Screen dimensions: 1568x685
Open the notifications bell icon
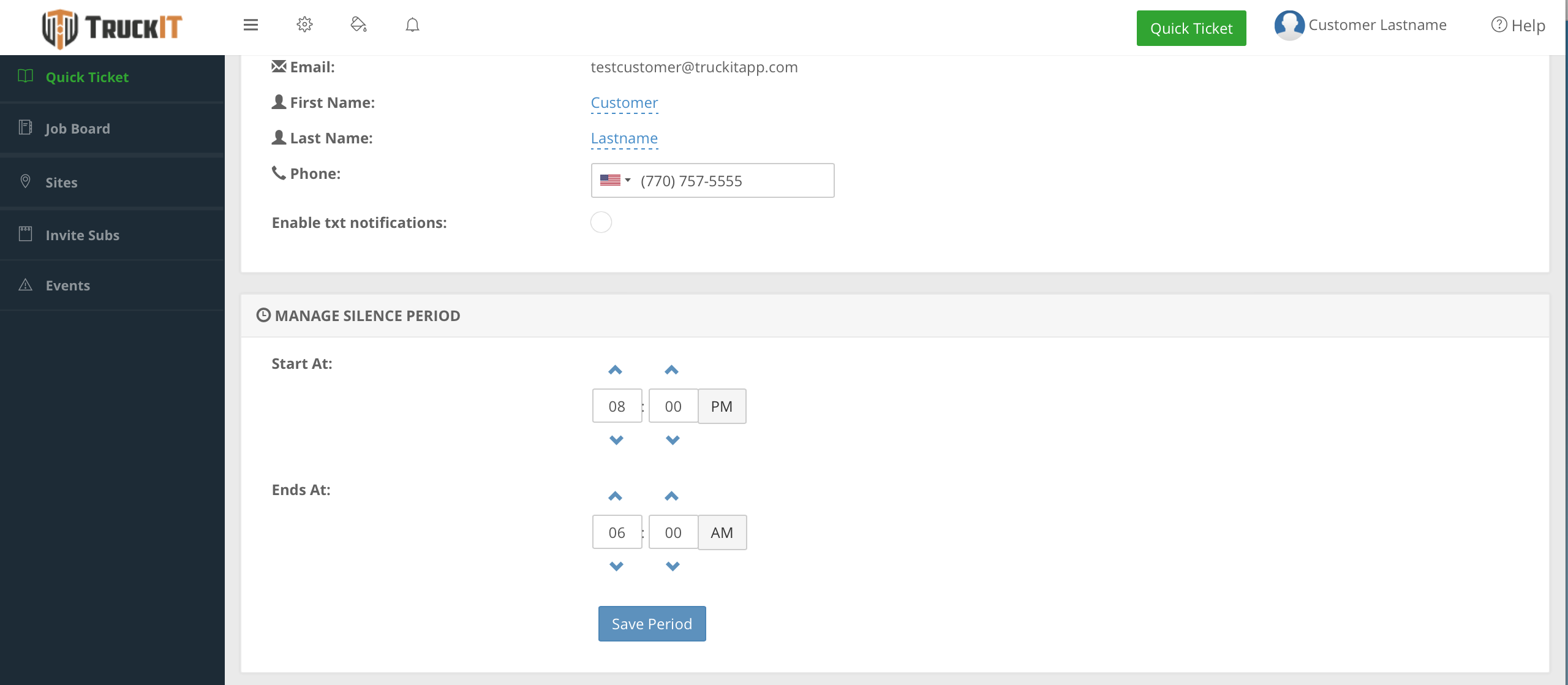(x=412, y=25)
